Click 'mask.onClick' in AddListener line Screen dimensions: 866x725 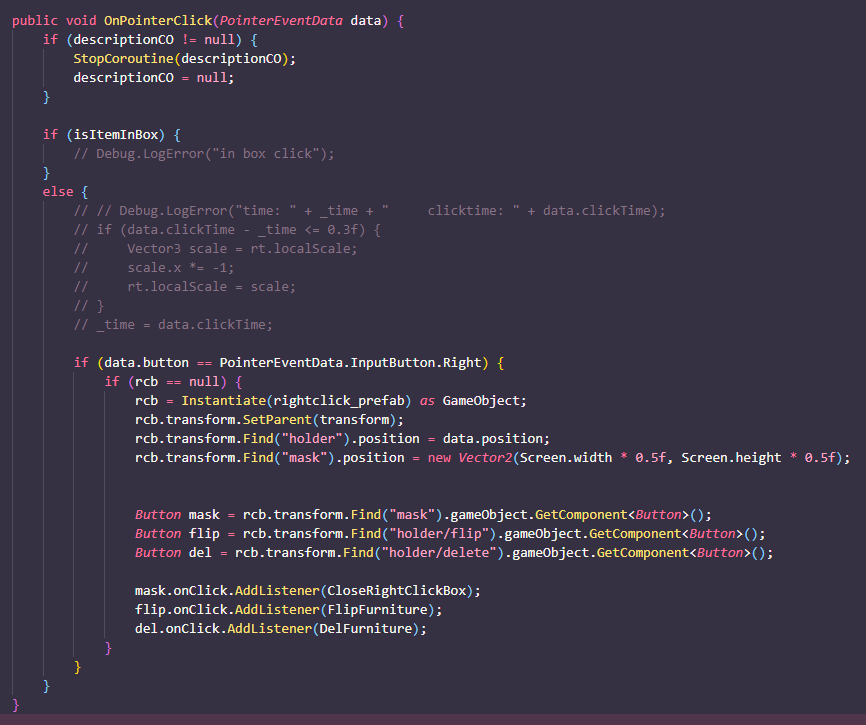[181, 591]
